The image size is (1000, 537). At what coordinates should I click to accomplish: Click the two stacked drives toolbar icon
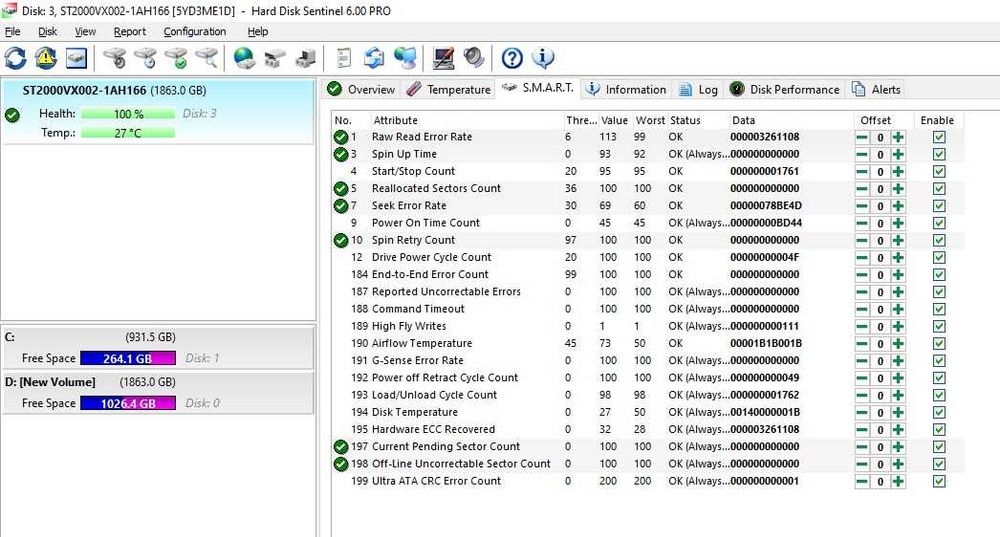[275, 58]
